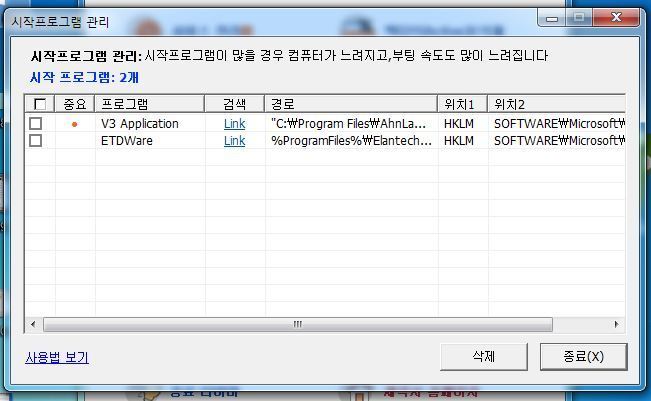Click the horizontal scrollbar left arrow
The width and height of the screenshot is (651, 401).
pos(33,324)
